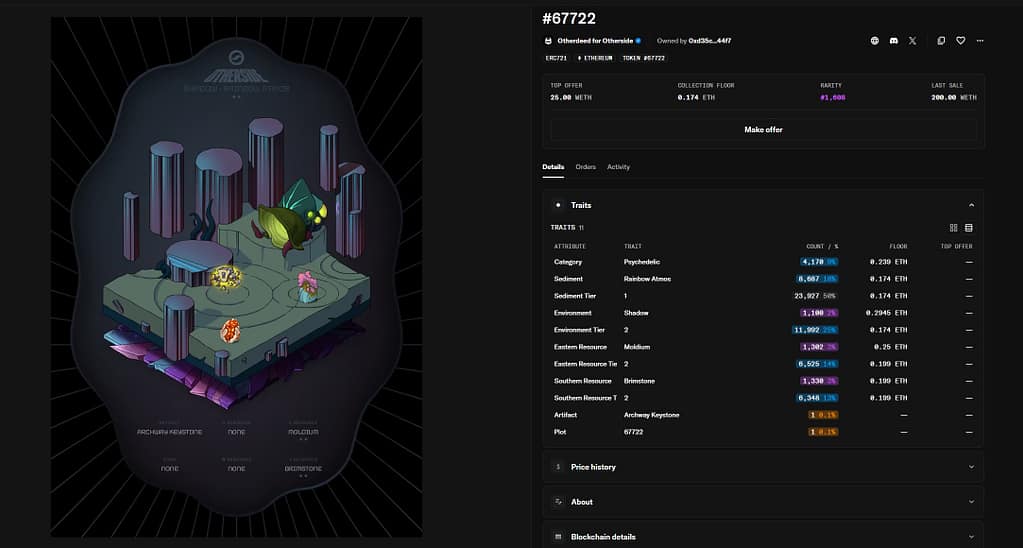Open the collection website globe icon
This screenshot has height=548, width=1023.
pos(875,40)
